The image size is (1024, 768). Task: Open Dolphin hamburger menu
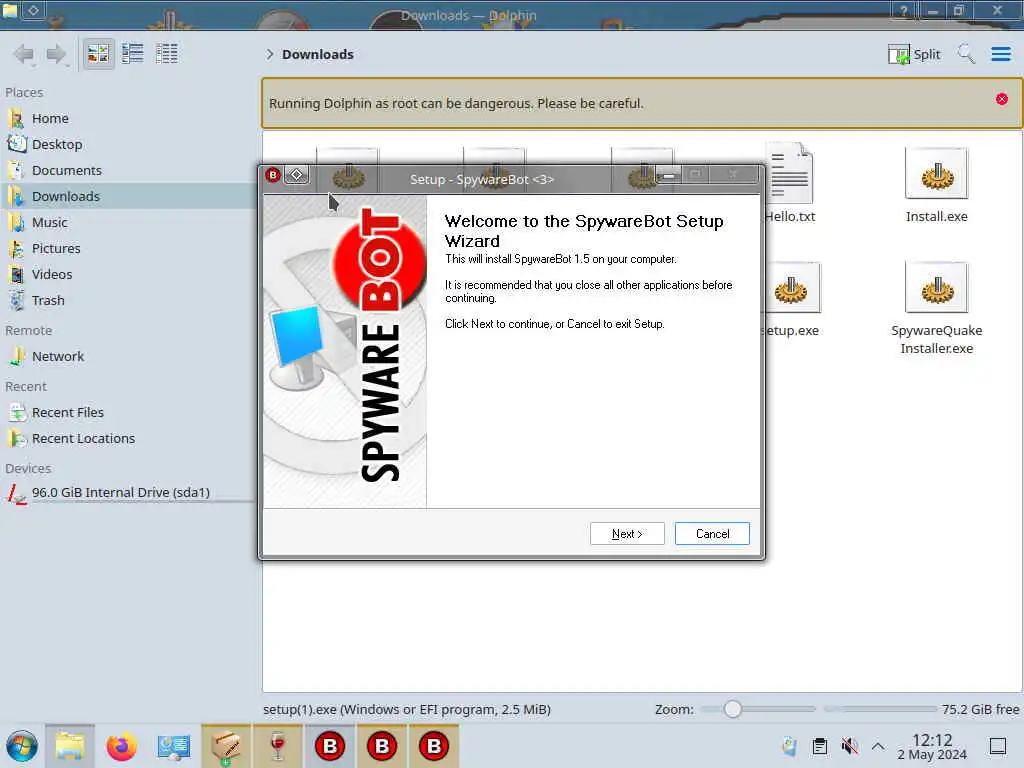coord(1000,54)
